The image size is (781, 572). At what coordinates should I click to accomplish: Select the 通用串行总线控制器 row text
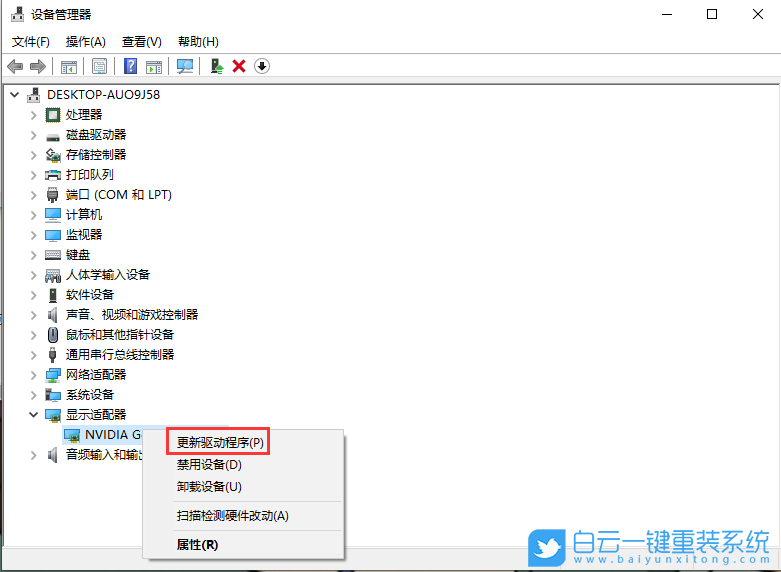[120, 355]
